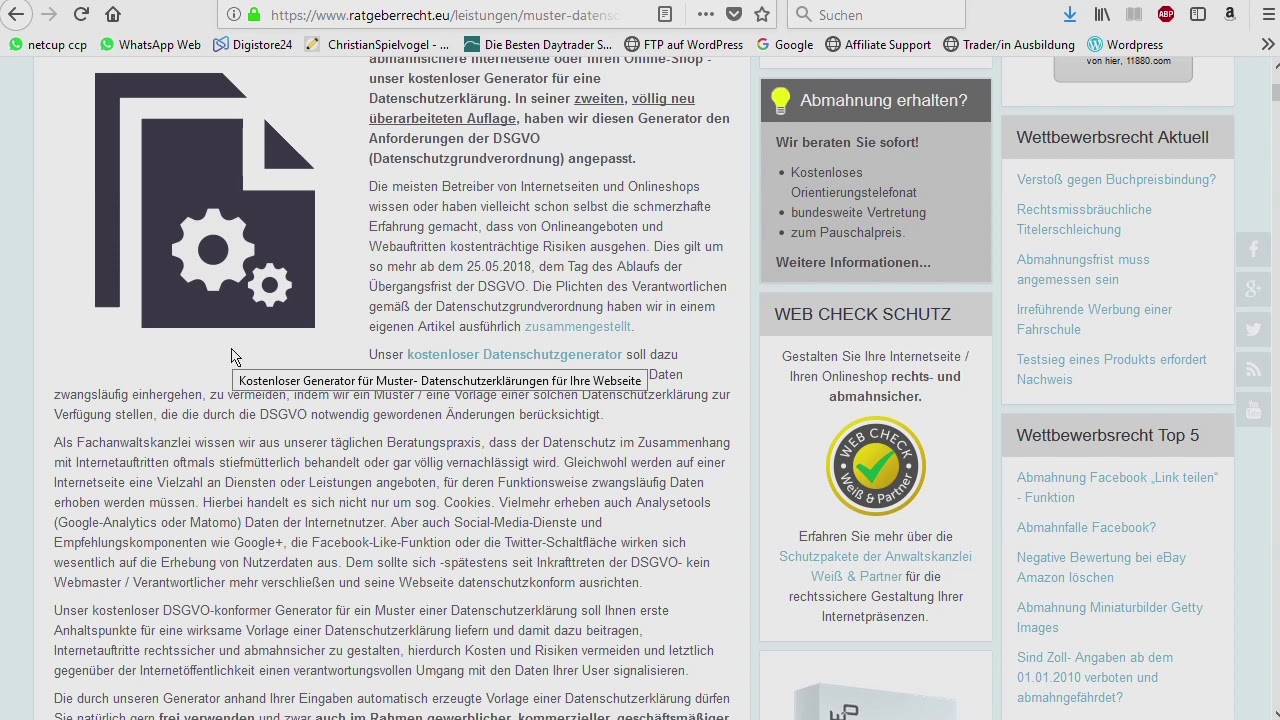Open the WhatsApp Web bookmark
The width and height of the screenshot is (1280, 720).
149,45
